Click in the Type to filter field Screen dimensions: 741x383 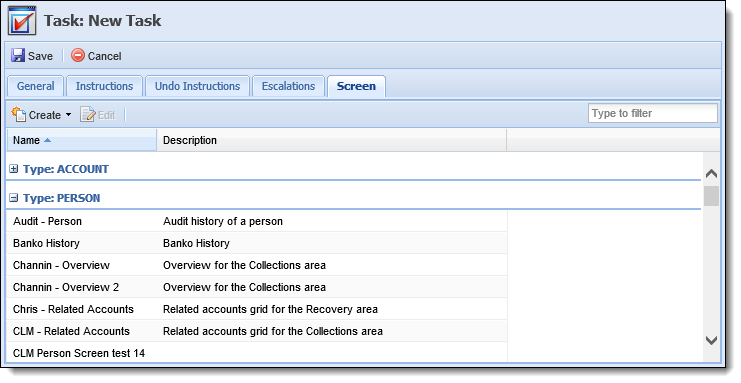point(653,113)
